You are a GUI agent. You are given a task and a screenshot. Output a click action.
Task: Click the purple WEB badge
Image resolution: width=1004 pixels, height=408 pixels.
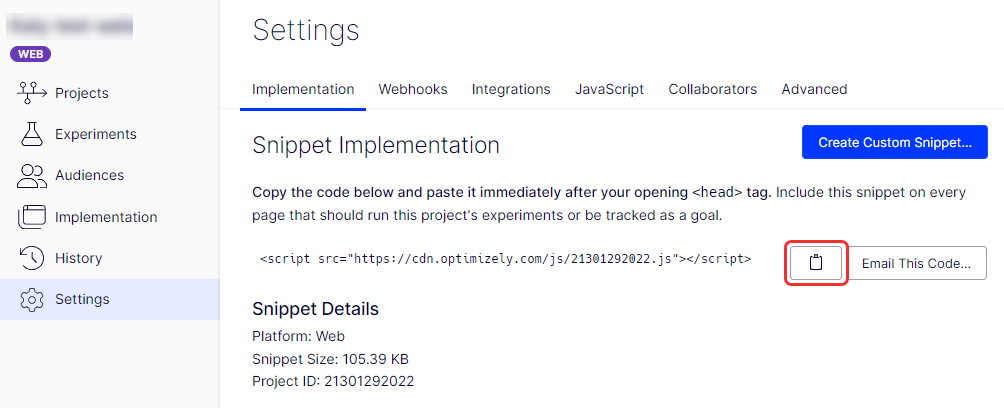click(x=30, y=54)
